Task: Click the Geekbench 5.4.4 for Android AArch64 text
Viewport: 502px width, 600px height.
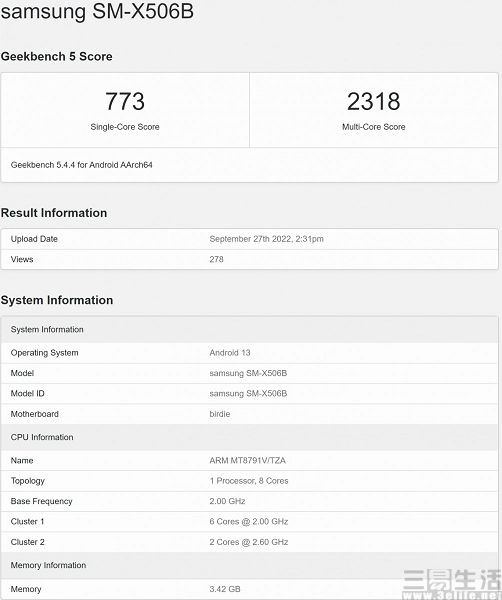Action: tap(81, 165)
